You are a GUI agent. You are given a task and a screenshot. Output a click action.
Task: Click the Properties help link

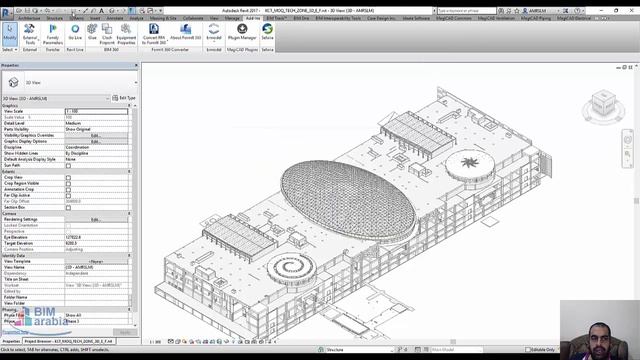(x=16, y=332)
